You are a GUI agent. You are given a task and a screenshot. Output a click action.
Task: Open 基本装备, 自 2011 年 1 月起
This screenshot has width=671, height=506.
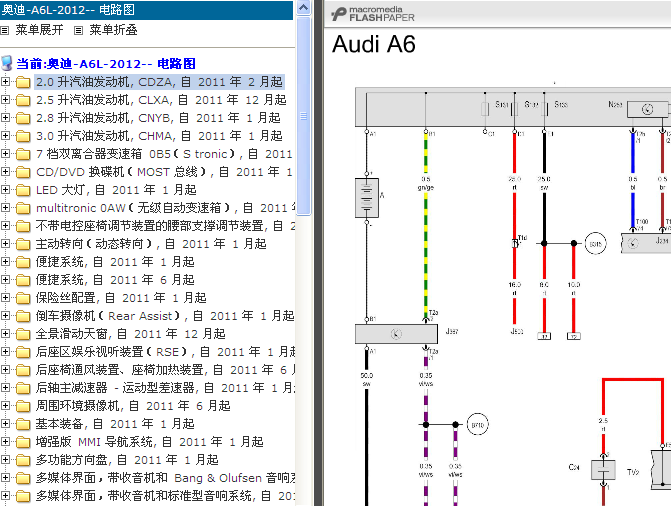click(x=115, y=423)
